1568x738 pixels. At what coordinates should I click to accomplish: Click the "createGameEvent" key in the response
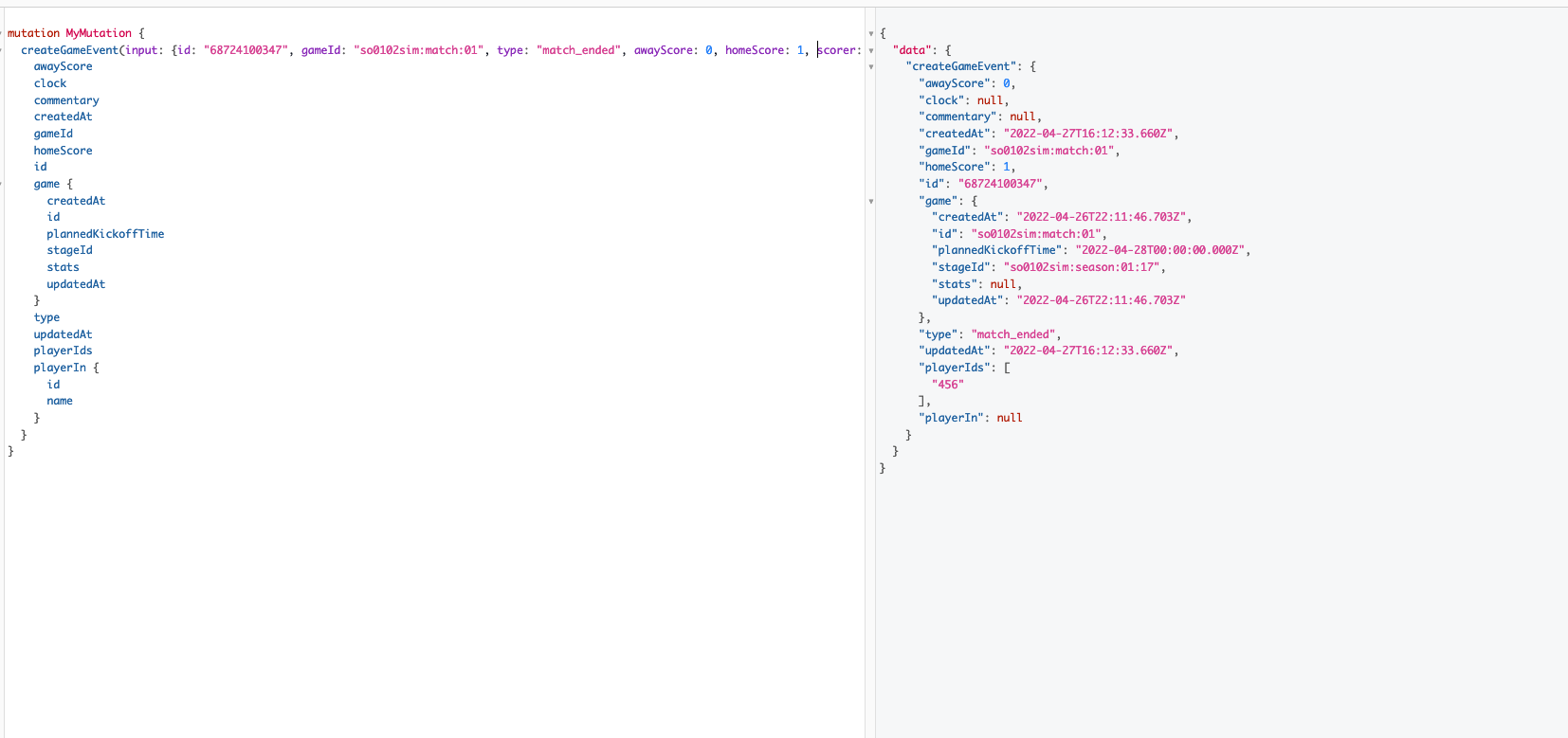tap(961, 66)
